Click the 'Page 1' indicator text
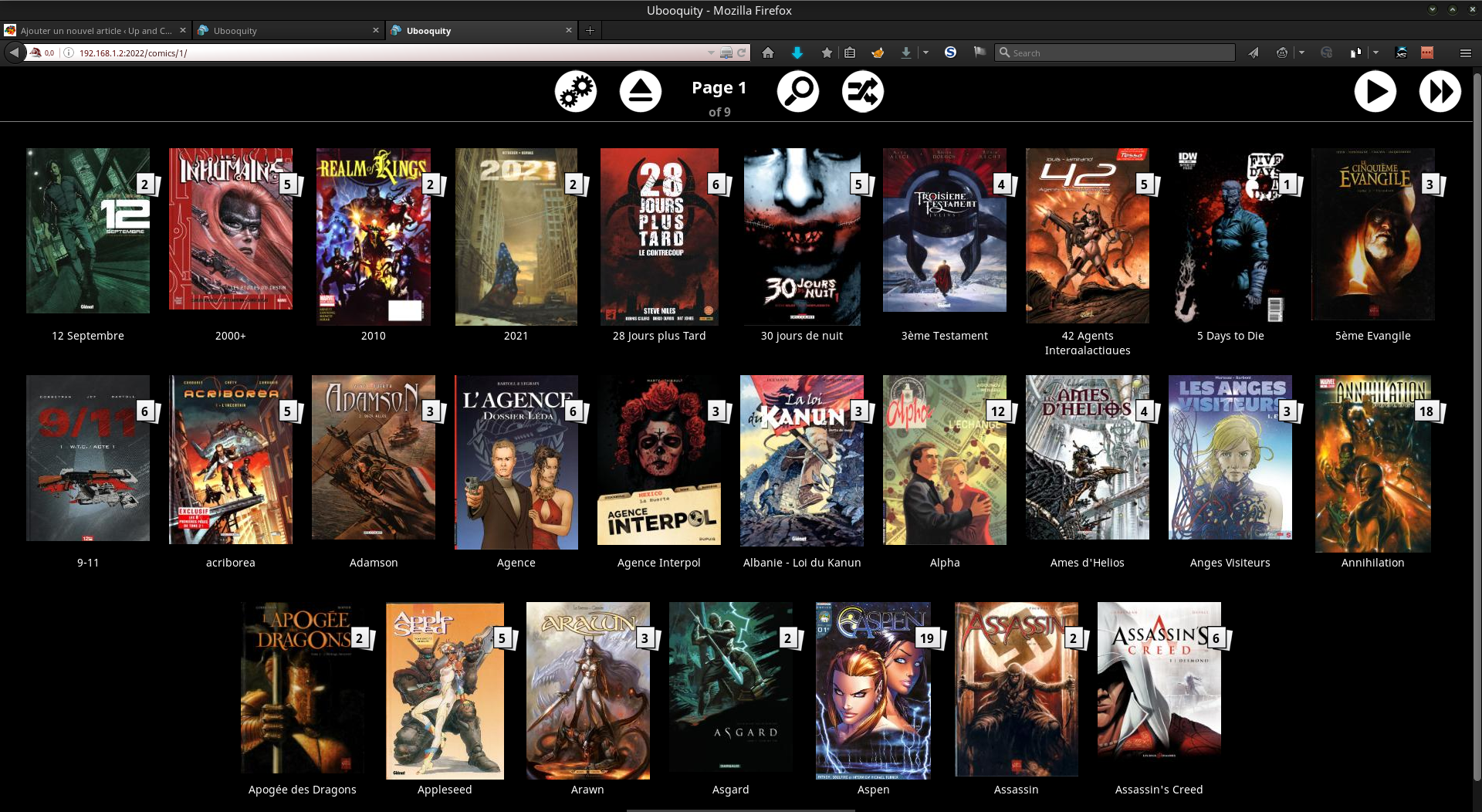Image resolution: width=1482 pixels, height=812 pixels. click(719, 88)
